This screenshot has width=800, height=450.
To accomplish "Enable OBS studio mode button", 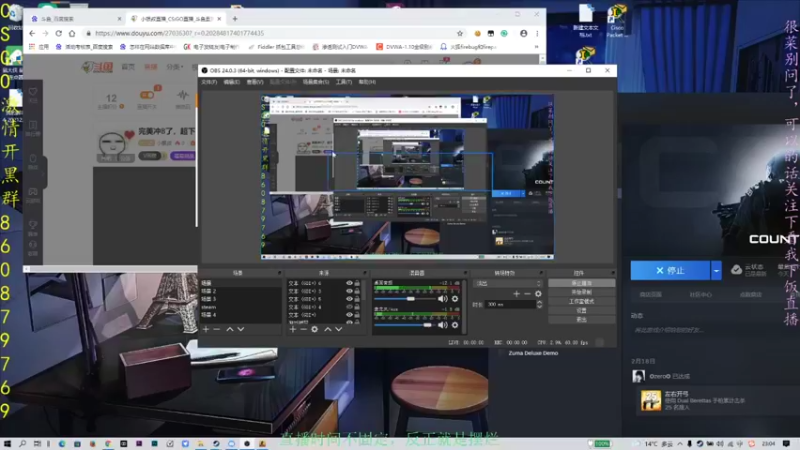I will click(x=582, y=302).
